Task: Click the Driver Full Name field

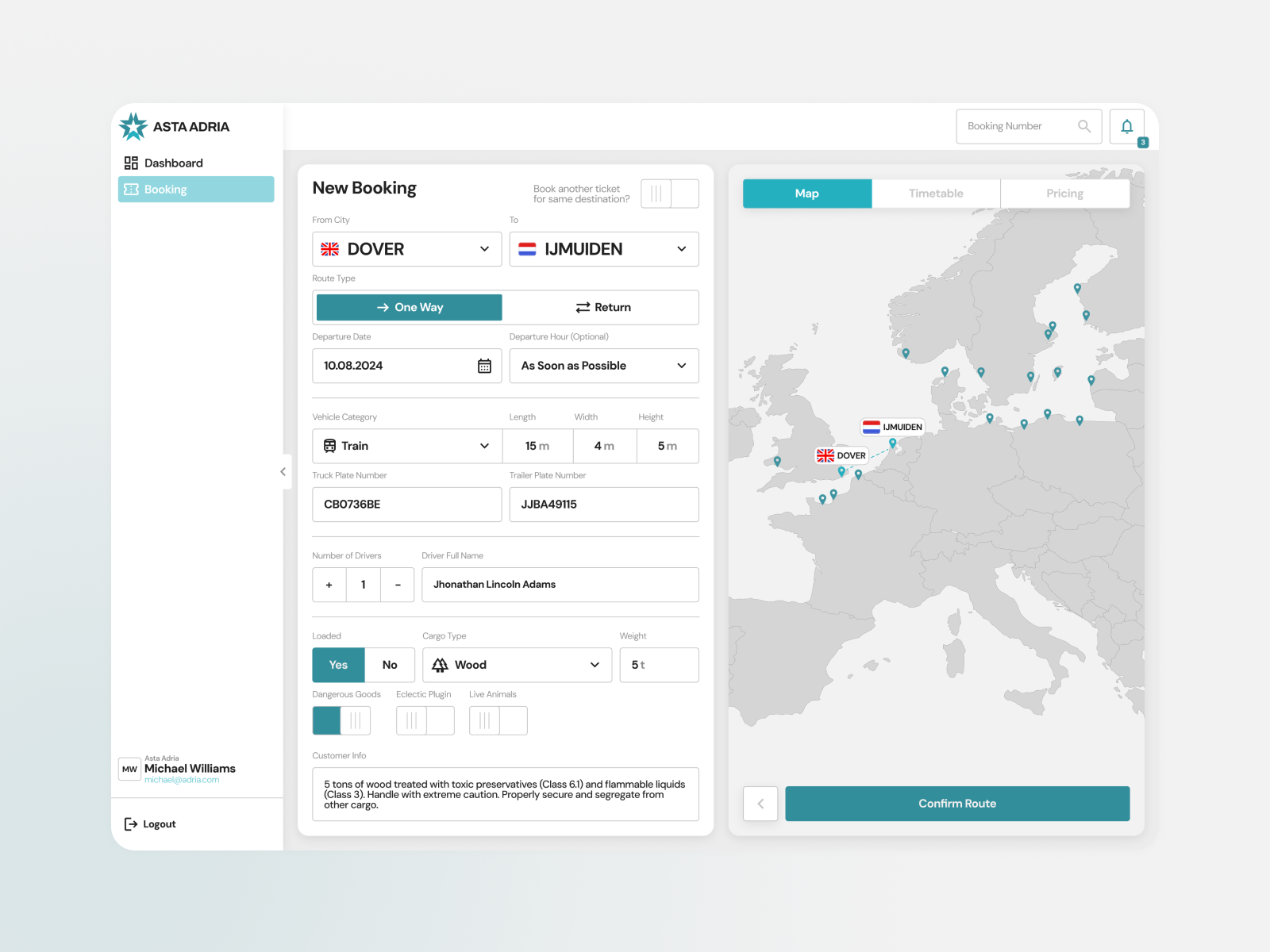Action: pos(560,585)
